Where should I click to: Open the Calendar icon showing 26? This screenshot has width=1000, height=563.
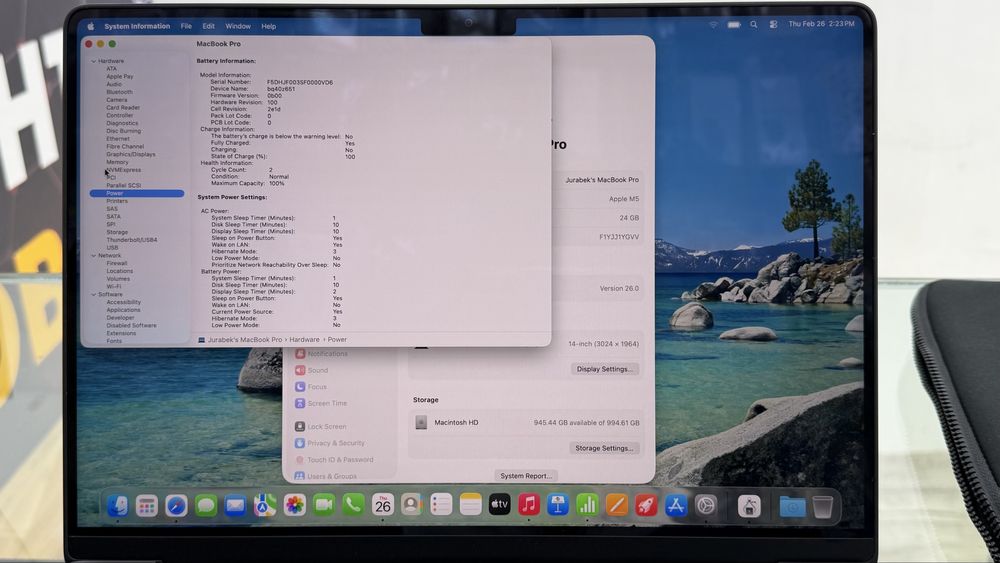click(383, 505)
